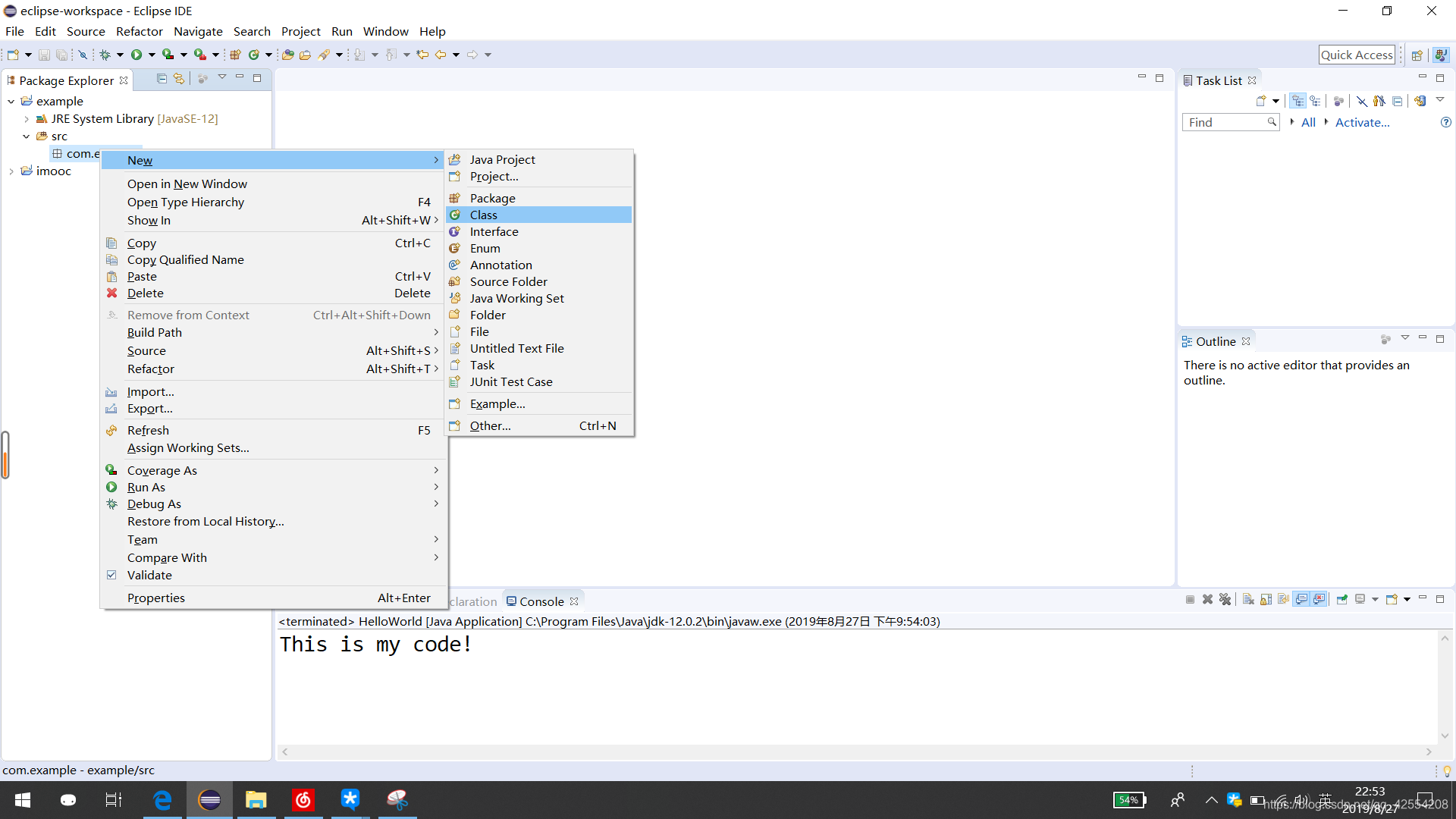1456x819 pixels.
Task: Switch to the Console tab
Action: point(541,601)
